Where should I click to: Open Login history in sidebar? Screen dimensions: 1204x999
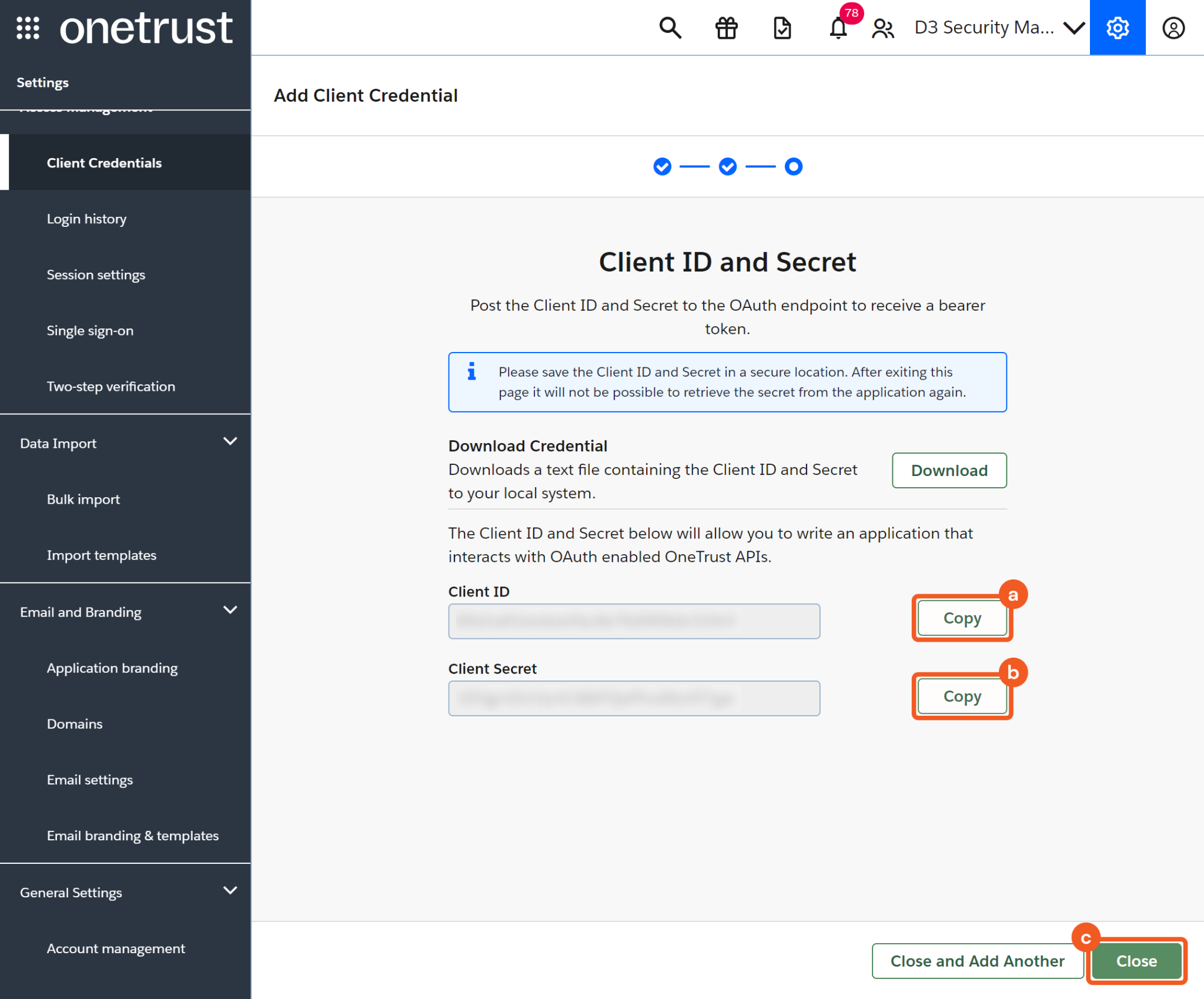click(86, 219)
